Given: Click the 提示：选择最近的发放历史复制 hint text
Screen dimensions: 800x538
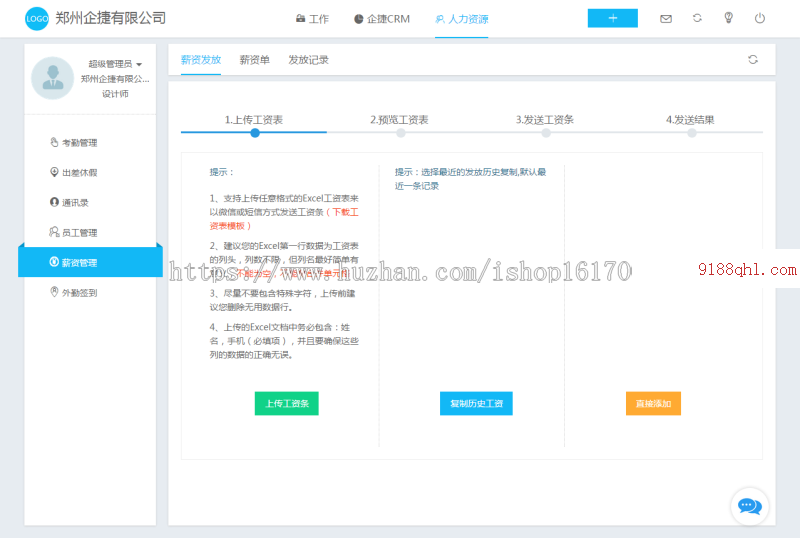Looking at the screenshot, I should click(x=470, y=179).
